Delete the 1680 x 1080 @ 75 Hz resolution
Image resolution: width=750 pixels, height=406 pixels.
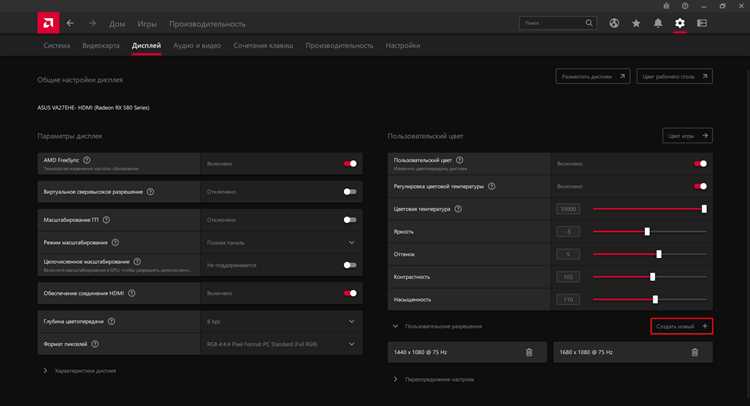pos(695,352)
